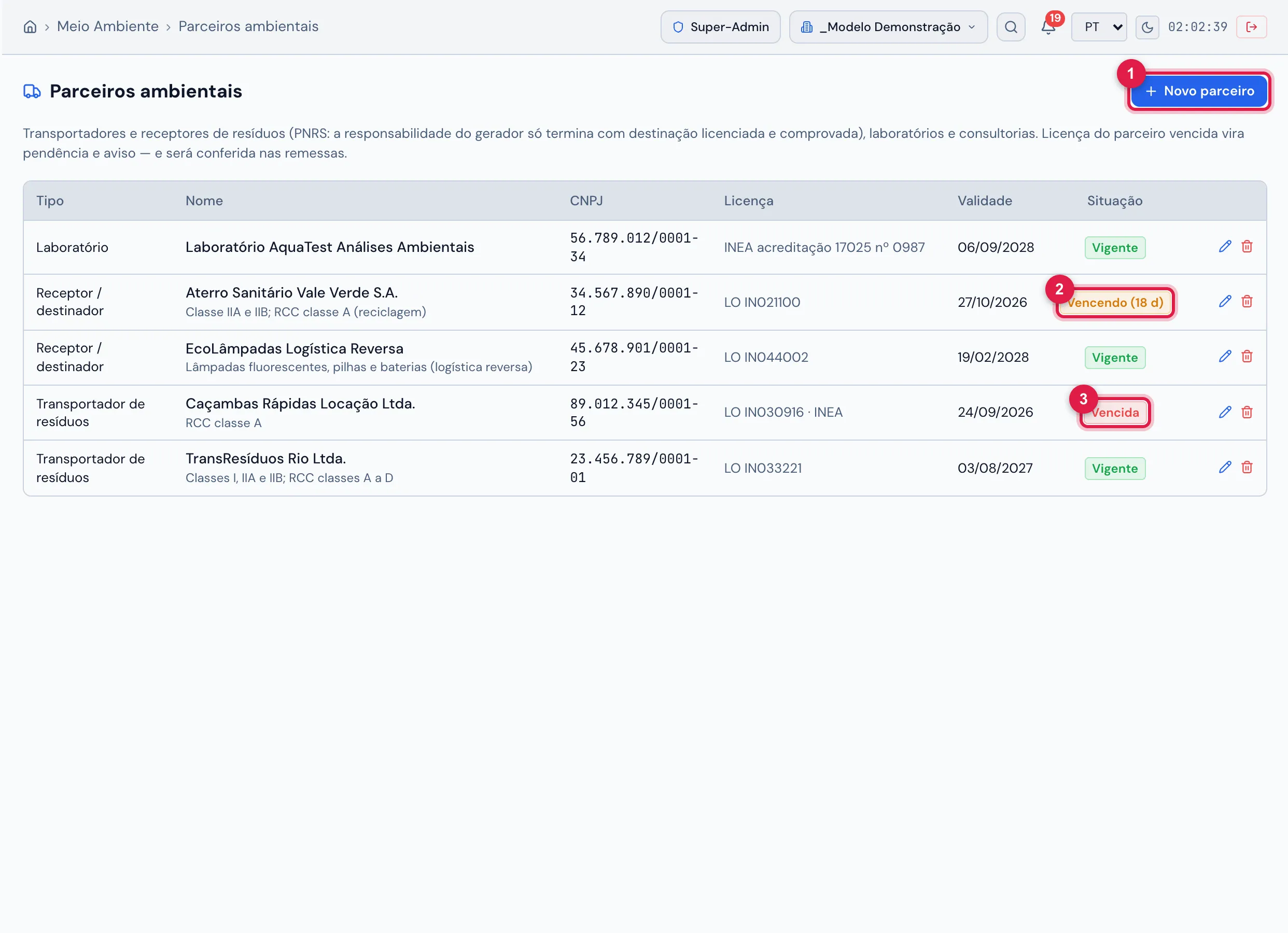Click the Situação column header
The width and height of the screenshot is (1288, 933).
coord(1114,201)
